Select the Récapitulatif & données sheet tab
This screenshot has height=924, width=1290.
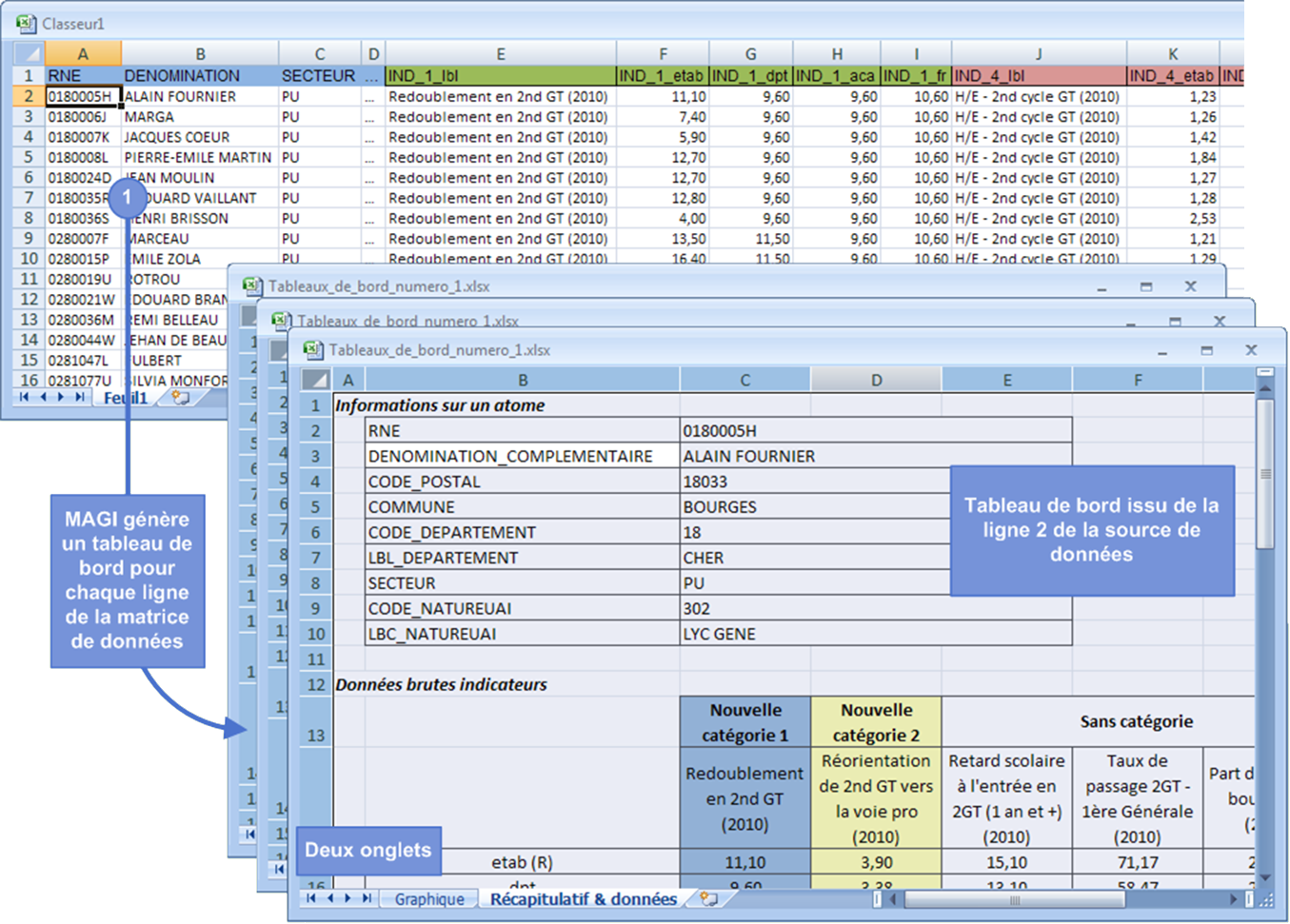click(583, 899)
